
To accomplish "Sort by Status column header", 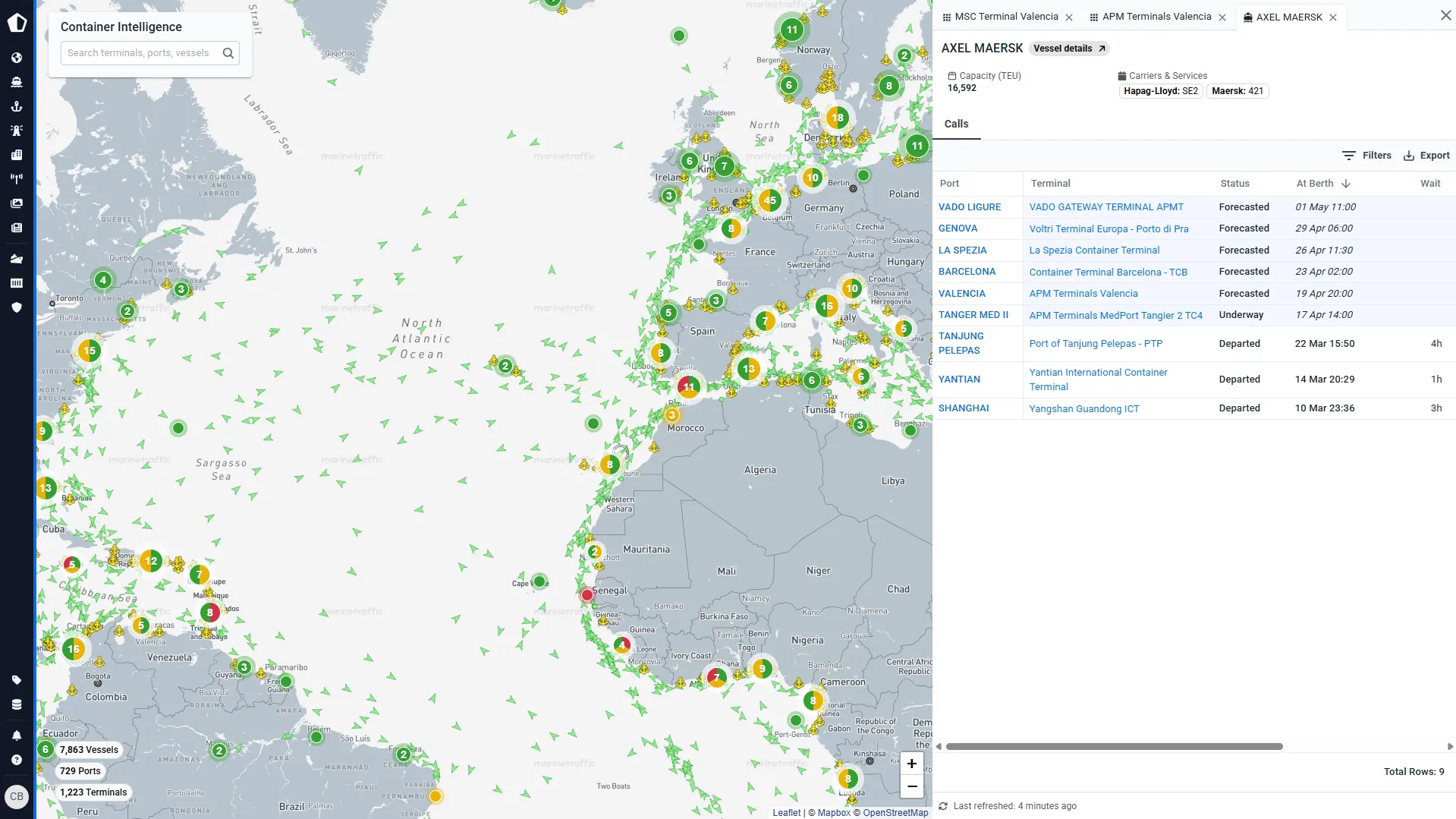I will [x=1234, y=184].
